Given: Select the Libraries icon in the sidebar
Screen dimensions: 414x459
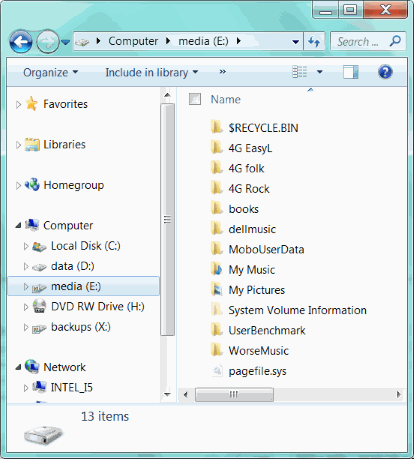Looking at the screenshot, I should click(x=32, y=145).
